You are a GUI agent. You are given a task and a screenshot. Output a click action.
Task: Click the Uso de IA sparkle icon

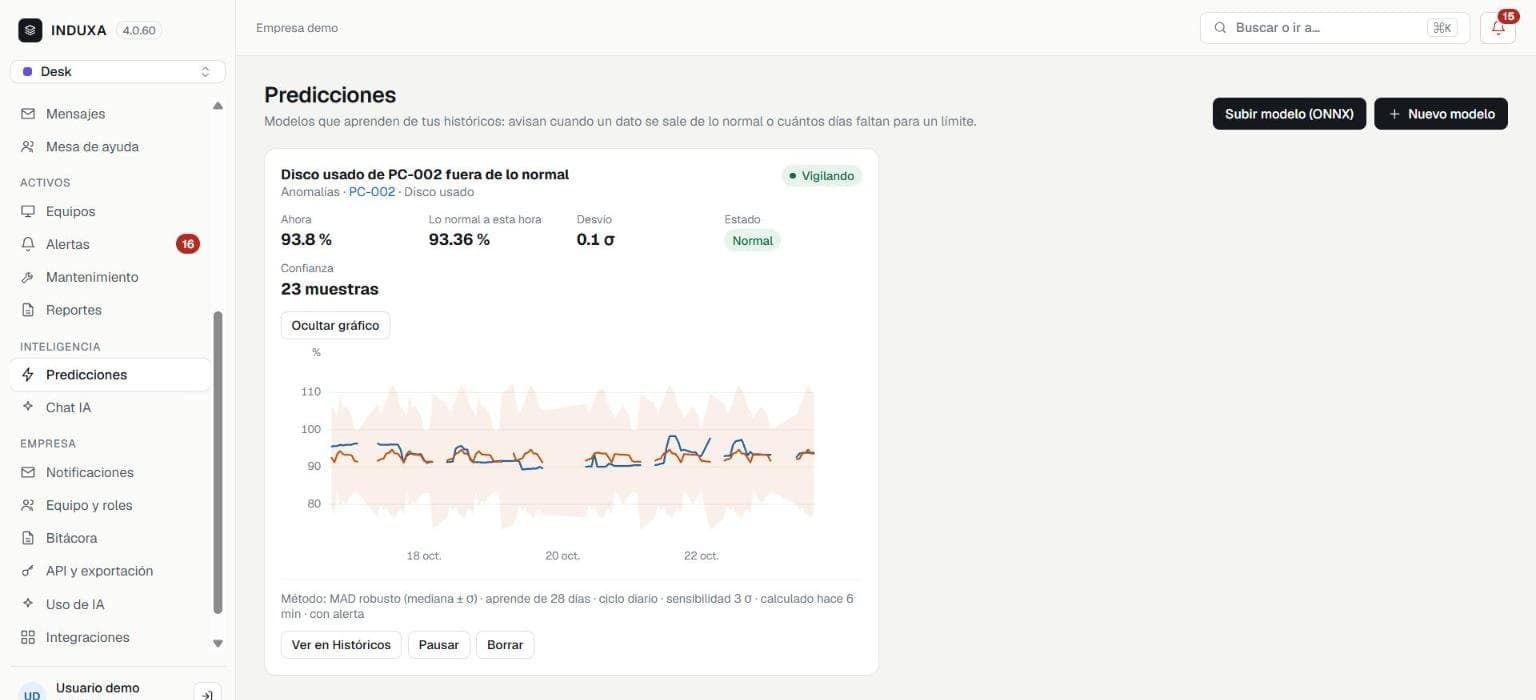[x=28, y=604]
